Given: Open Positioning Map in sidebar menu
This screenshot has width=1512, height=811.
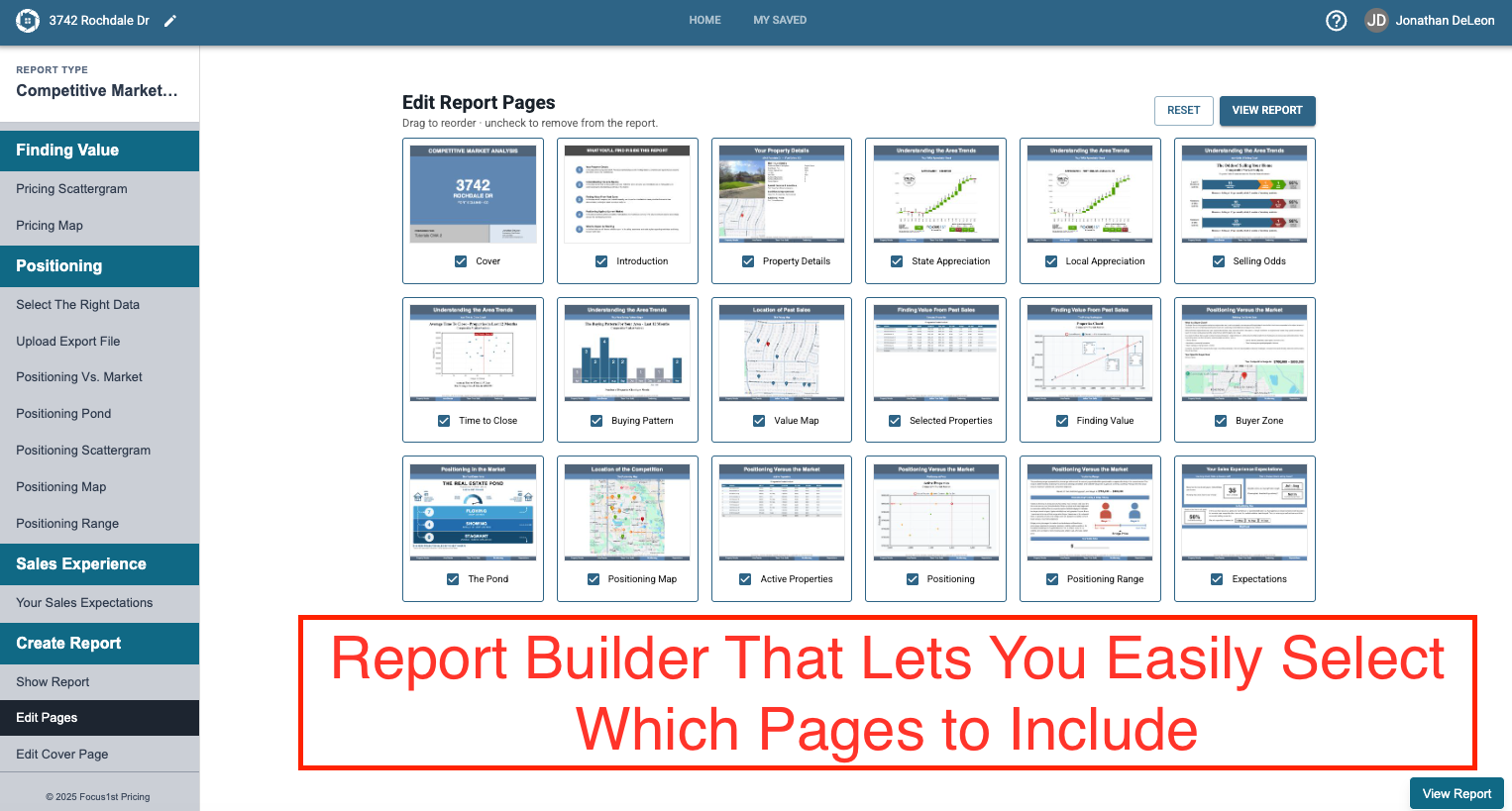Looking at the screenshot, I should click(x=99, y=487).
